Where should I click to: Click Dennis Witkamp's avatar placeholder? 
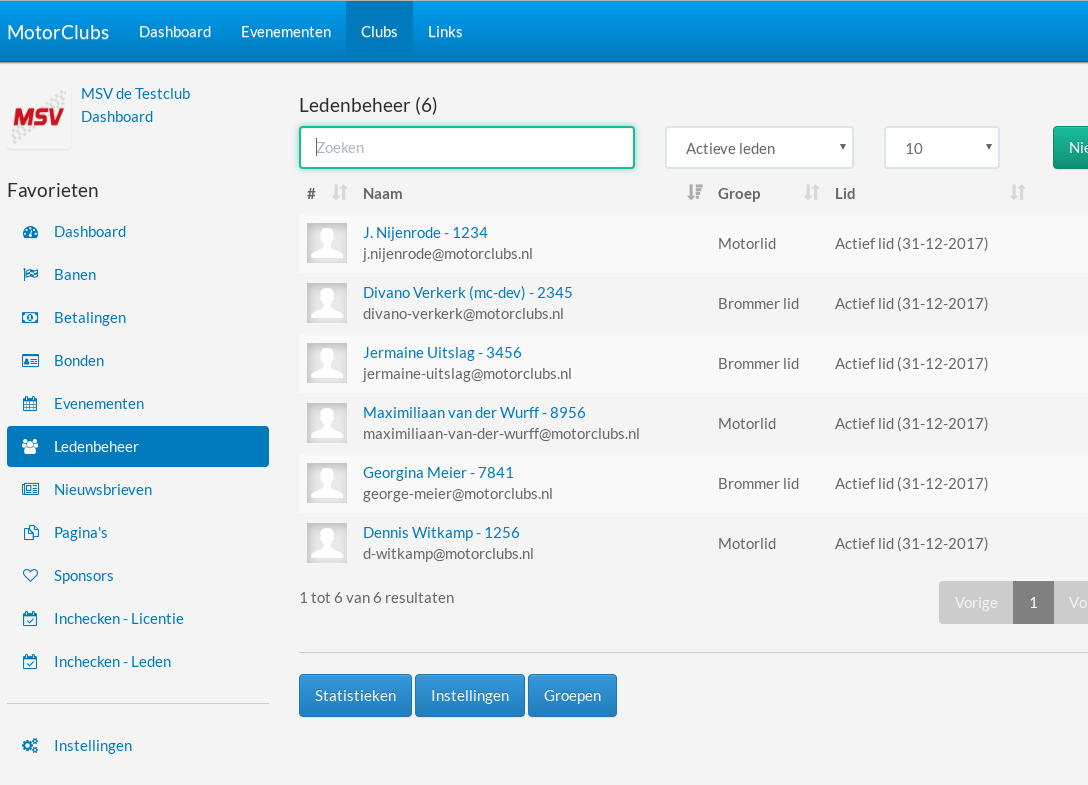tap(327, 543)
